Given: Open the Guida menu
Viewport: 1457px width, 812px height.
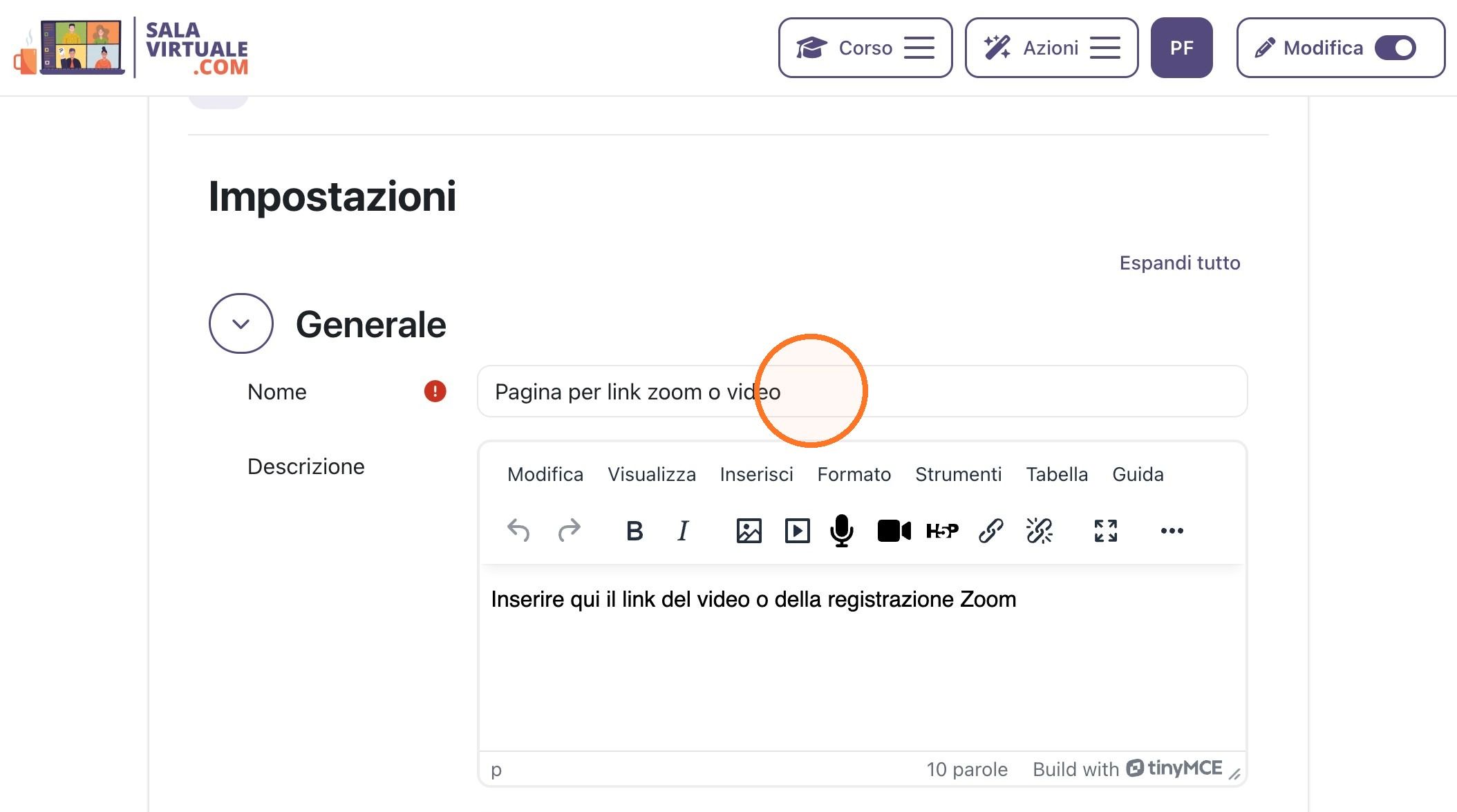Looking at the screenshot, I should 1138,474.
